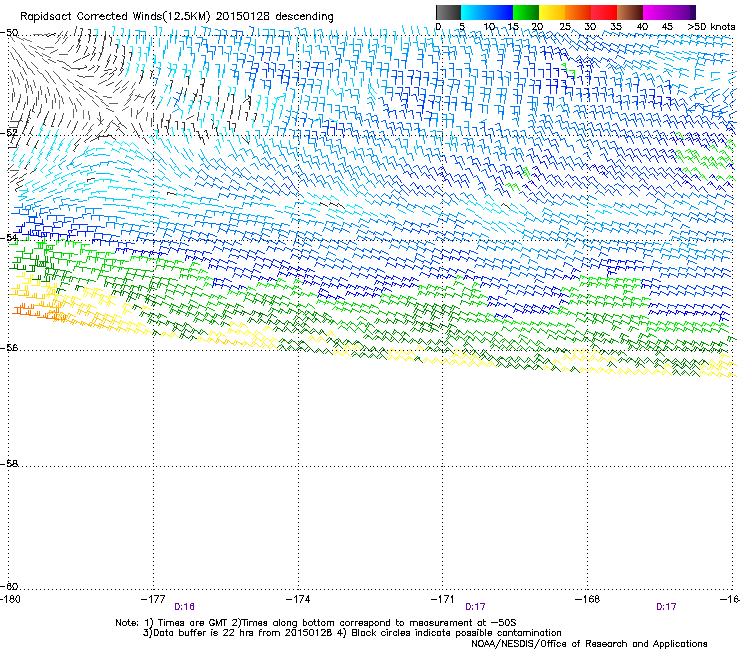Select the green 15–20 knots legend swatch
This screenshot has height=650, width=740.
(526, 12)
